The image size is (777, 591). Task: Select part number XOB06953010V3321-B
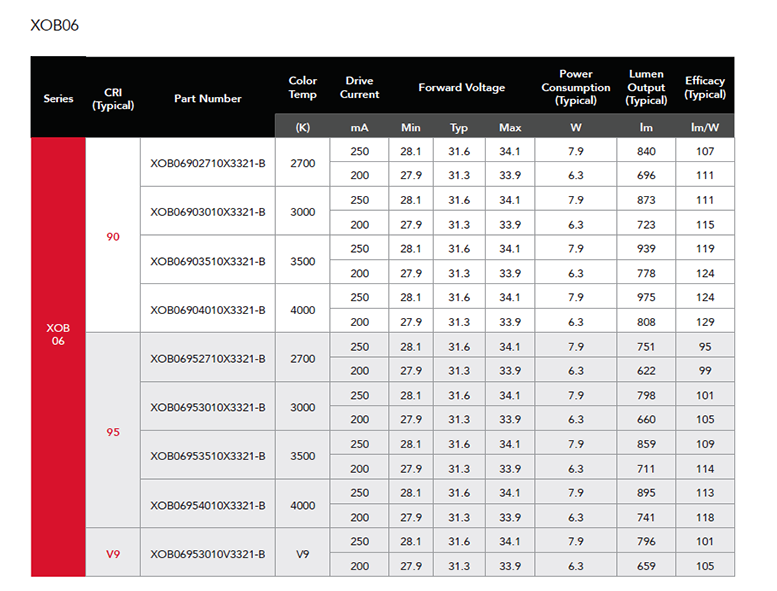208,554
